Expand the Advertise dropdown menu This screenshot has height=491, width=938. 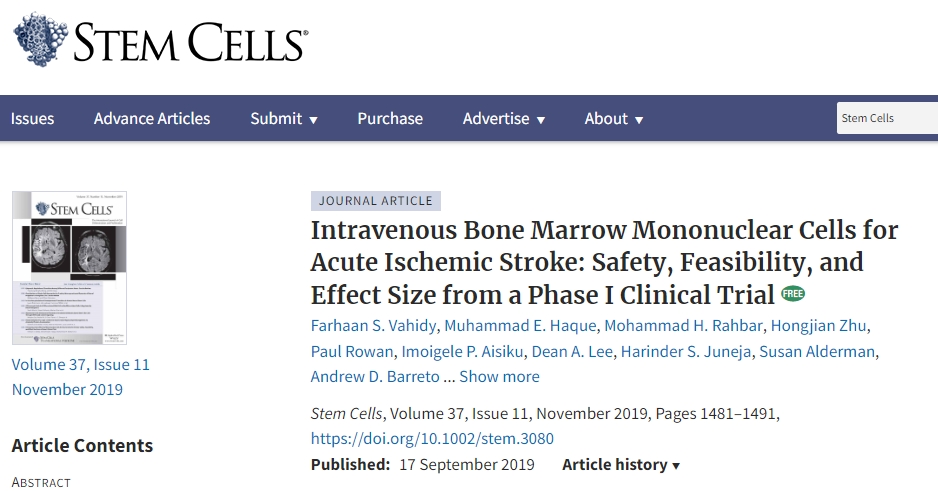coord(504,118)
